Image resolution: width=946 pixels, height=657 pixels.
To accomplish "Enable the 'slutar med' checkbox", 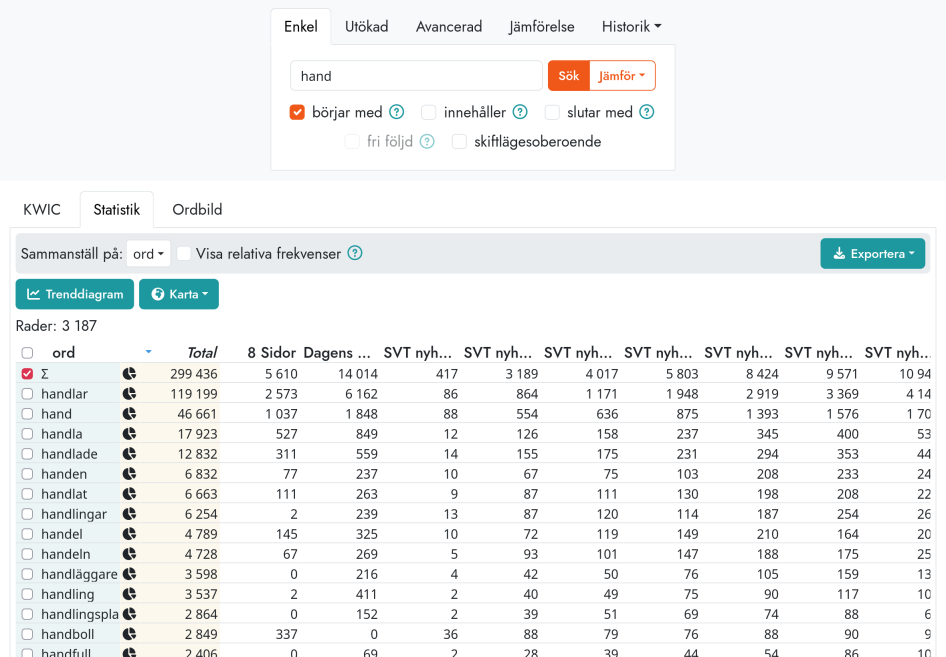I will (552, 112).
